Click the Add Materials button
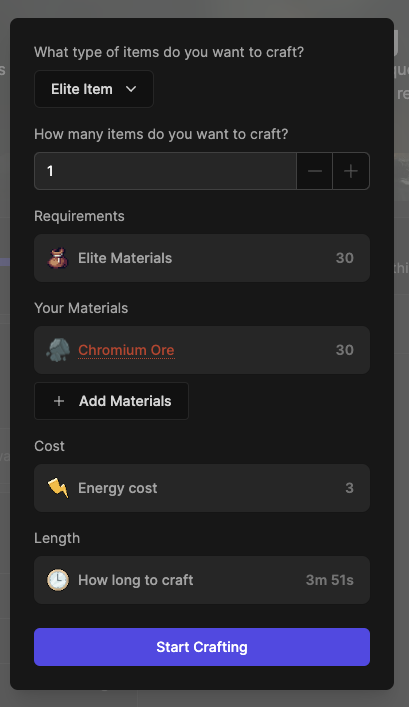This screenshot has width=409, height=707. coord(111,401)
